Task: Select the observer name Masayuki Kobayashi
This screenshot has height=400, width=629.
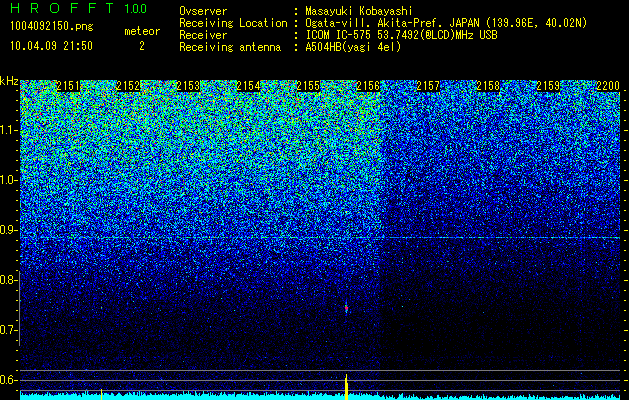Action: (359, 11)
